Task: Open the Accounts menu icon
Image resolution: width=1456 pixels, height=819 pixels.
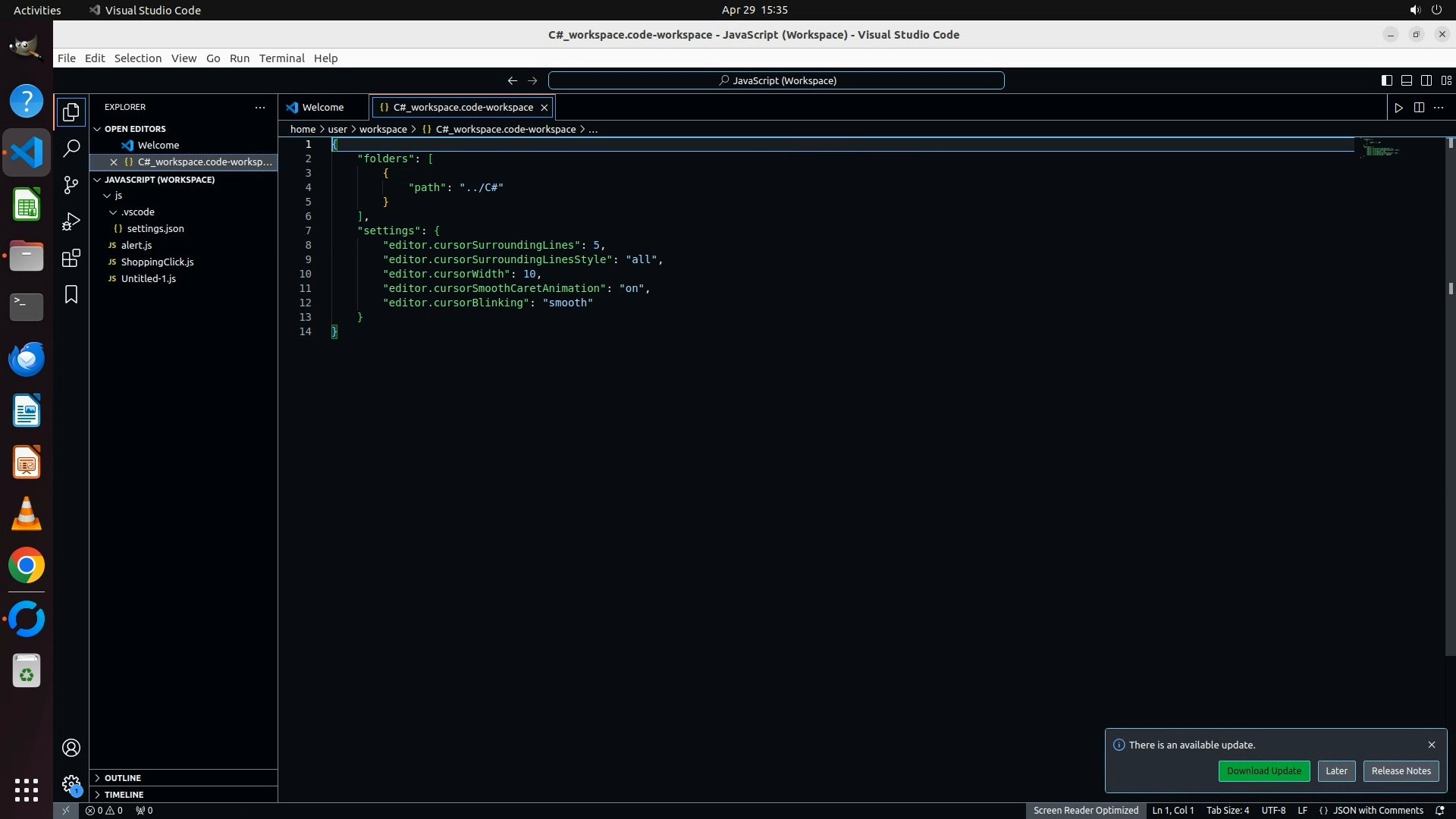Action: click(x=71, y=748)
